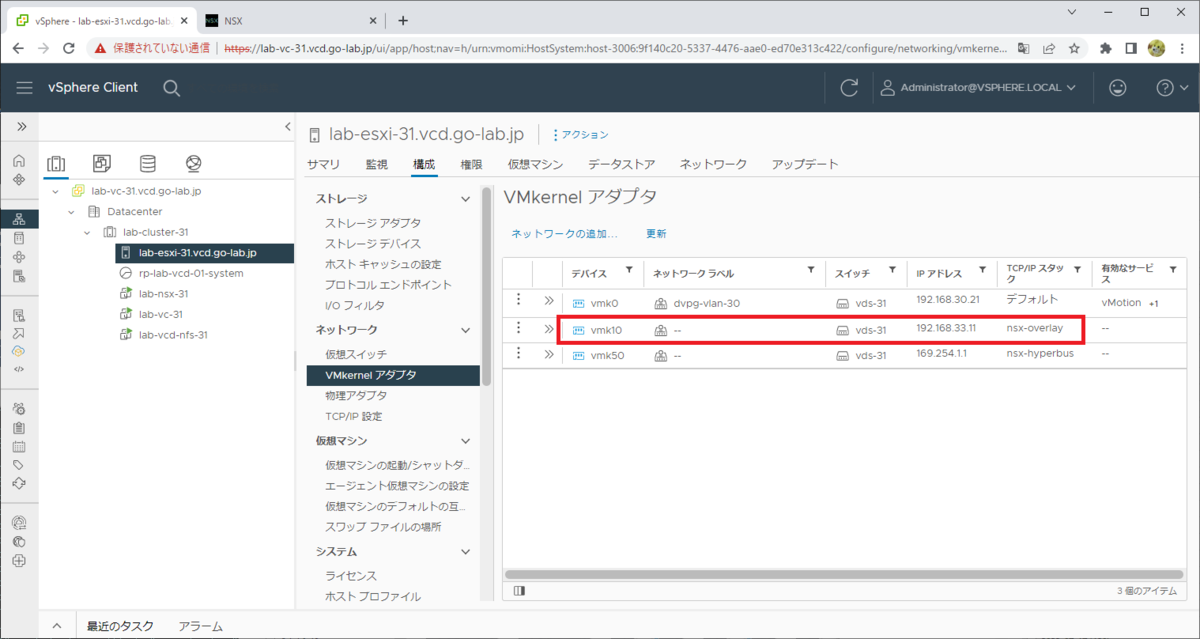Open Policies and Profiles sidebar icon
Viewport: 1200px width, 639px height.
coord(19,315)
